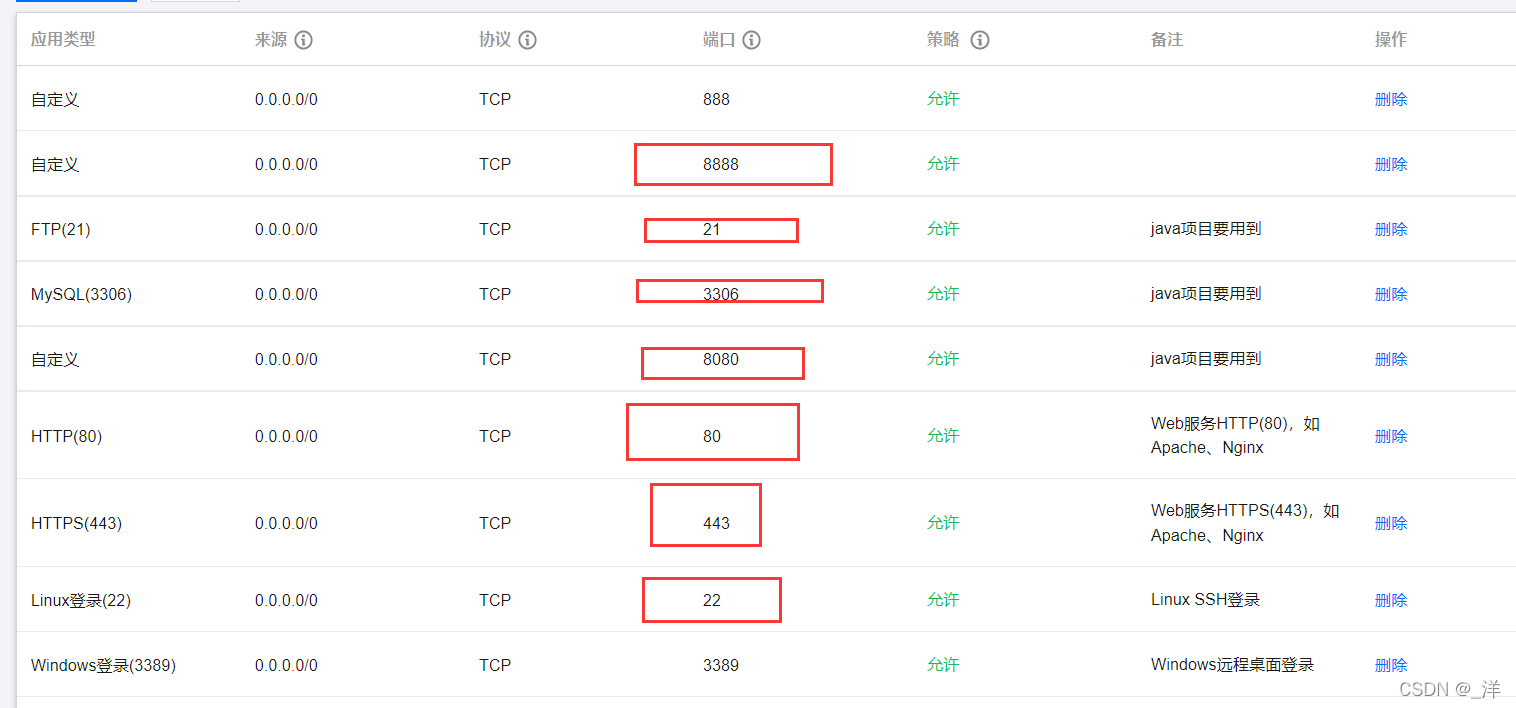Remove the FTP(21) firewall rule

(1391, 229)
